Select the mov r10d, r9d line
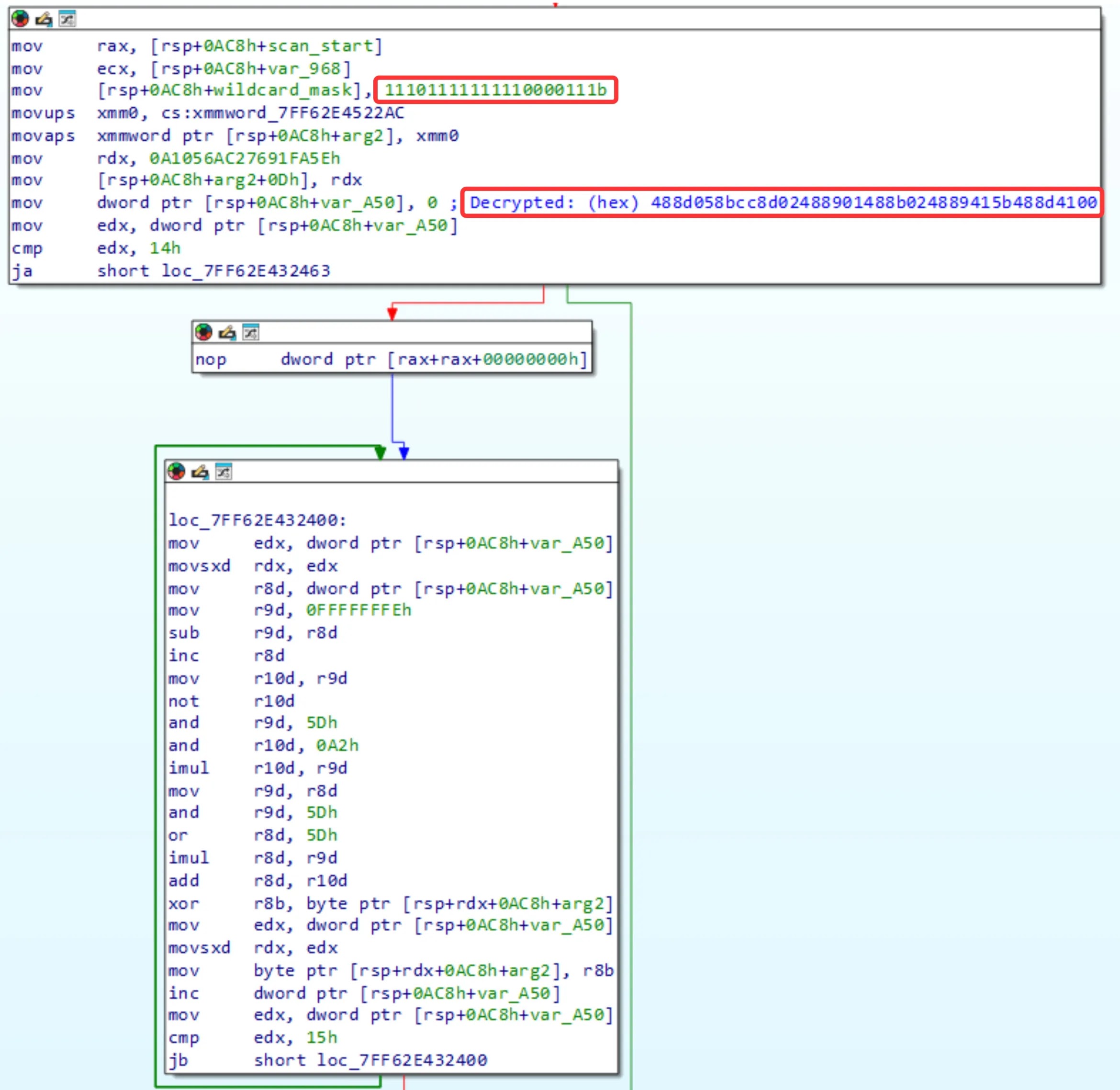 click(x=258, y=678)
